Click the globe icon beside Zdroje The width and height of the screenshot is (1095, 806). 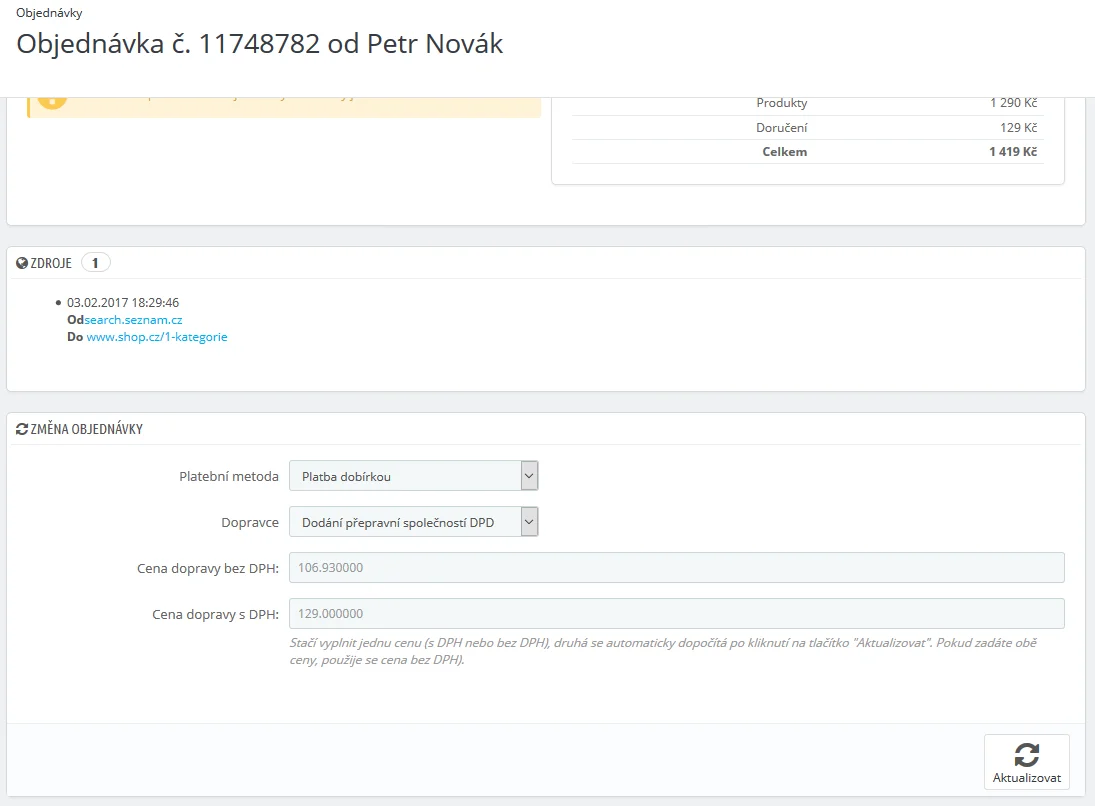click(22, 263)
